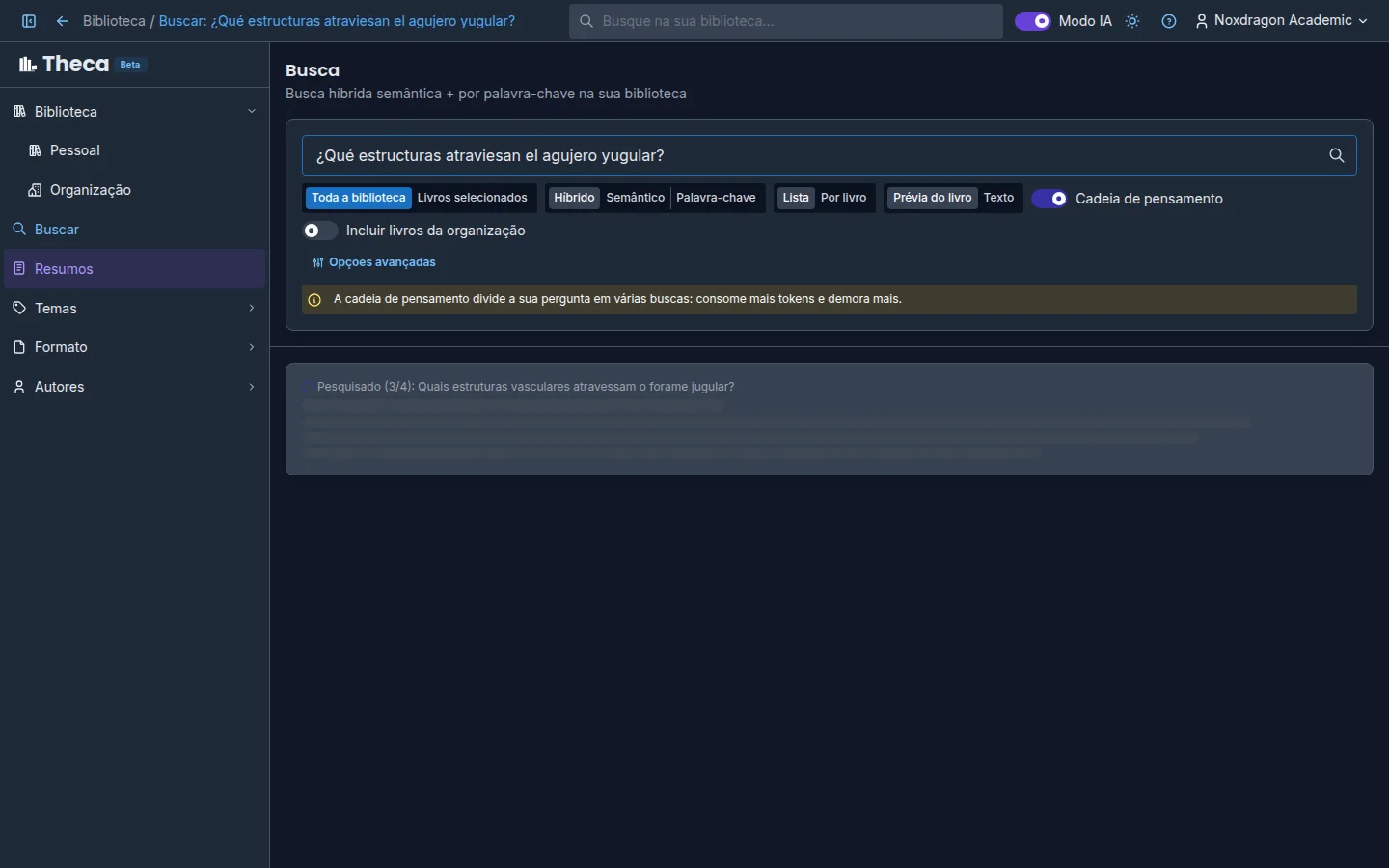1389x868 pixels.
Task: Toggle the light/dark theme sun icon
Action: 1132,21
